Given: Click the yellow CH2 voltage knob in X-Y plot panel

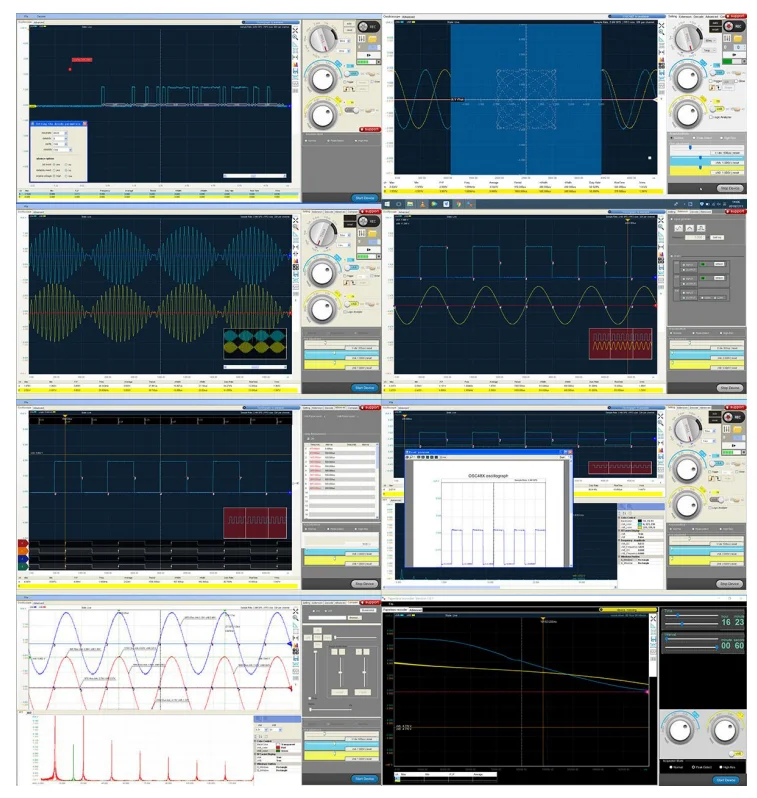Looking at the screenshot, I should (688, 115).
